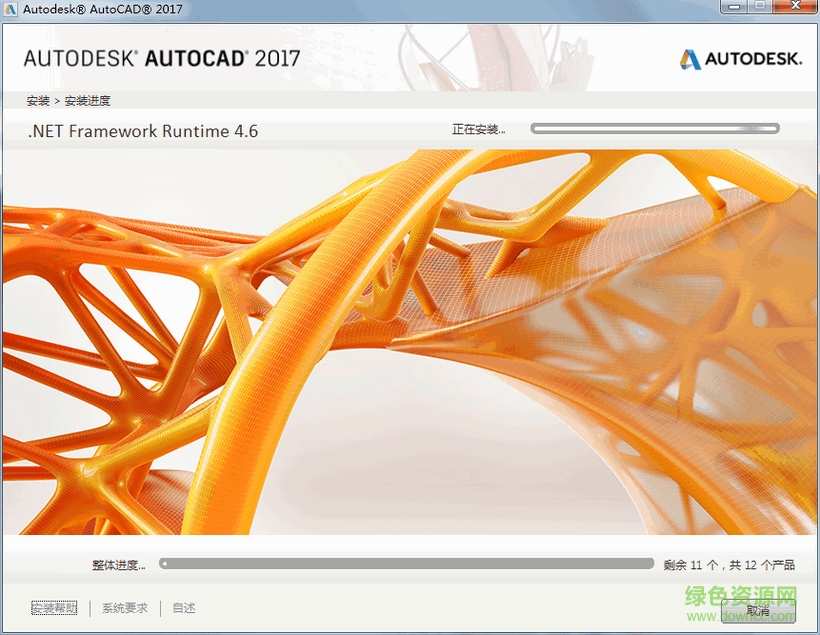Open the 自述 readme link
Image resolution: width=820 pixels, height=635 pixels.
tap(182, 608)
